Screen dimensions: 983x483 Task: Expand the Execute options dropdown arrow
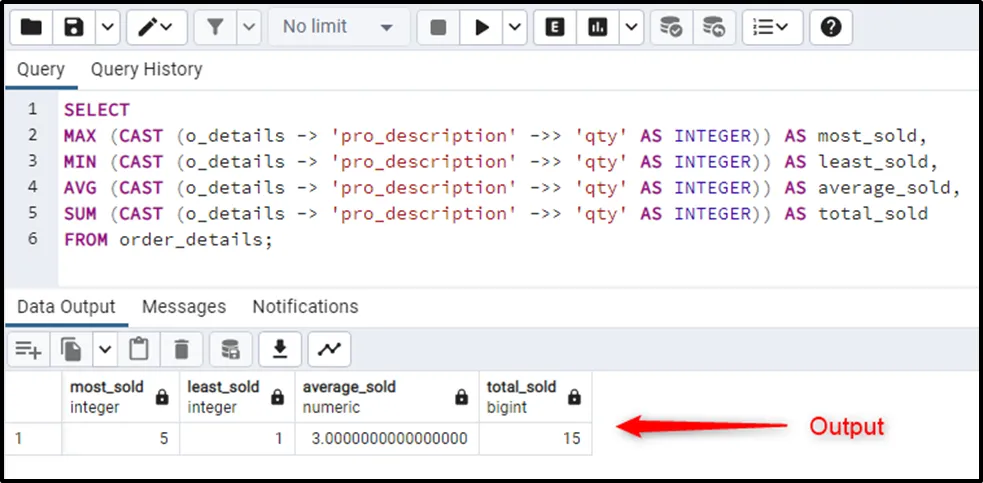click(x=515, y=27)
